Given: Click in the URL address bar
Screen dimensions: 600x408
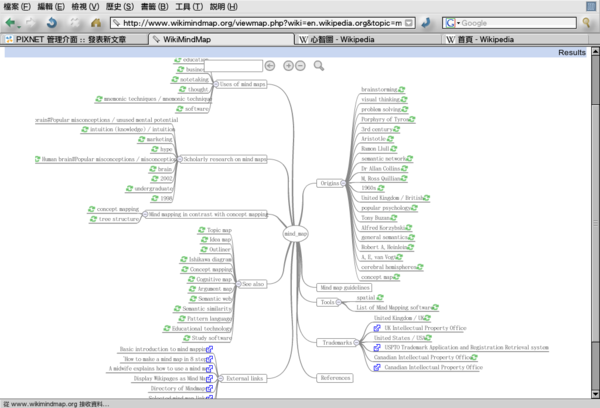Looking at the screenshot, I should tap(262, 23).
